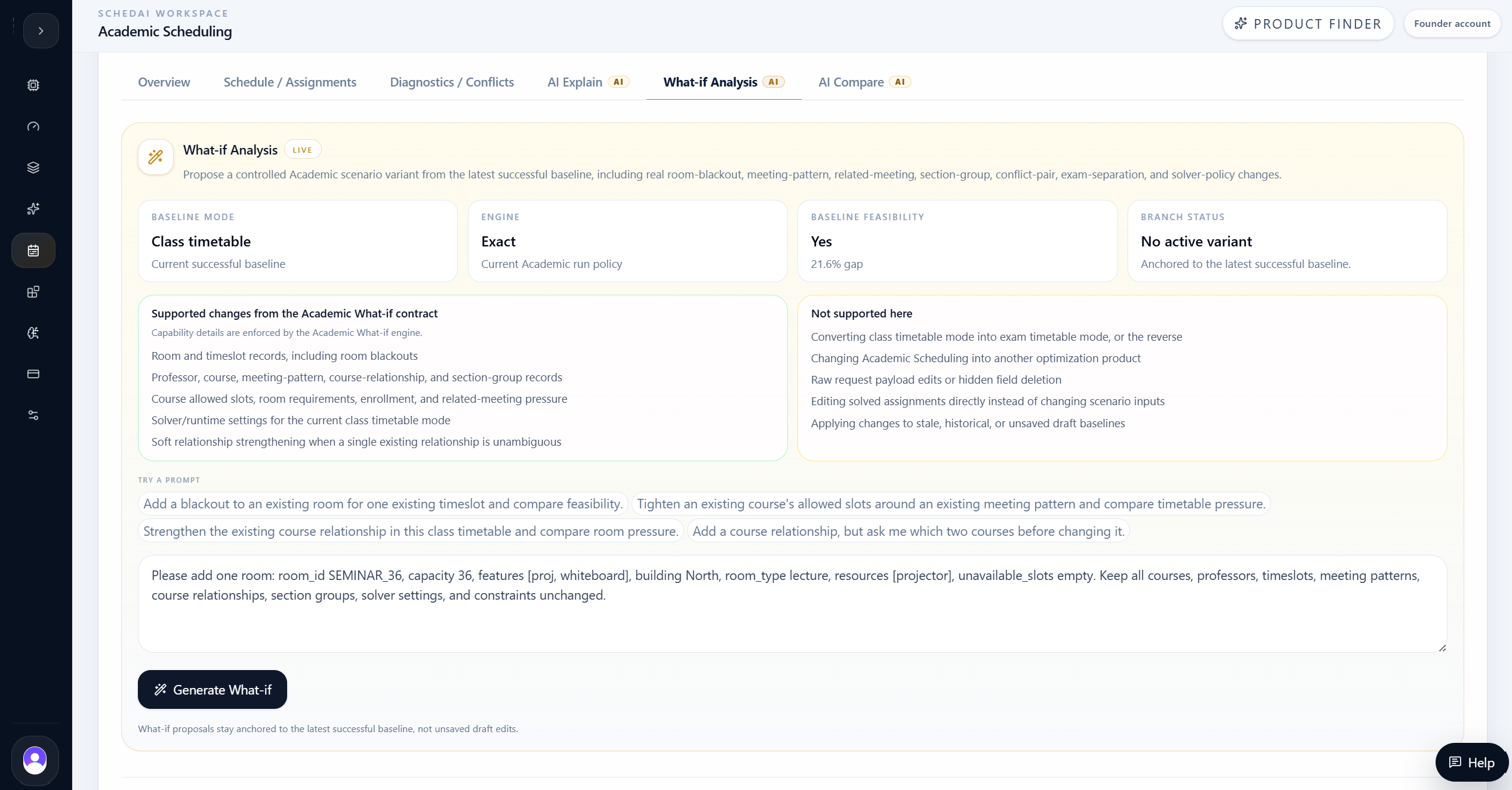The height and width of the screenshot is (790, 1512).
Task: Open the AI Explain tab
Action: pyautogui.click(x=588, y=82)
